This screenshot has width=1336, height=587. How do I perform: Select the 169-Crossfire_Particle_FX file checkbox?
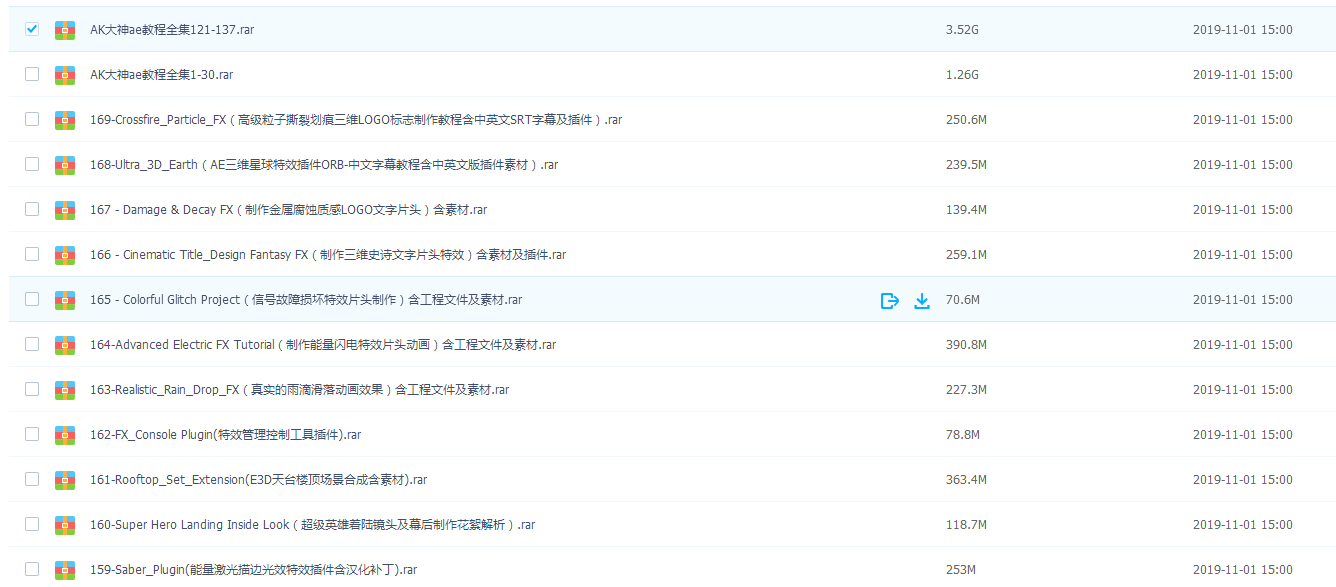(x=32, y=119)
